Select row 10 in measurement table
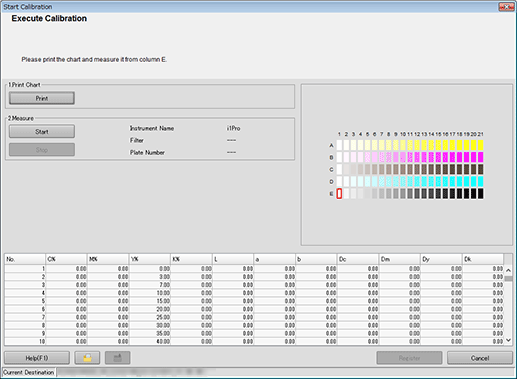Viewport: 517px width, 379px height. (254, 341)
